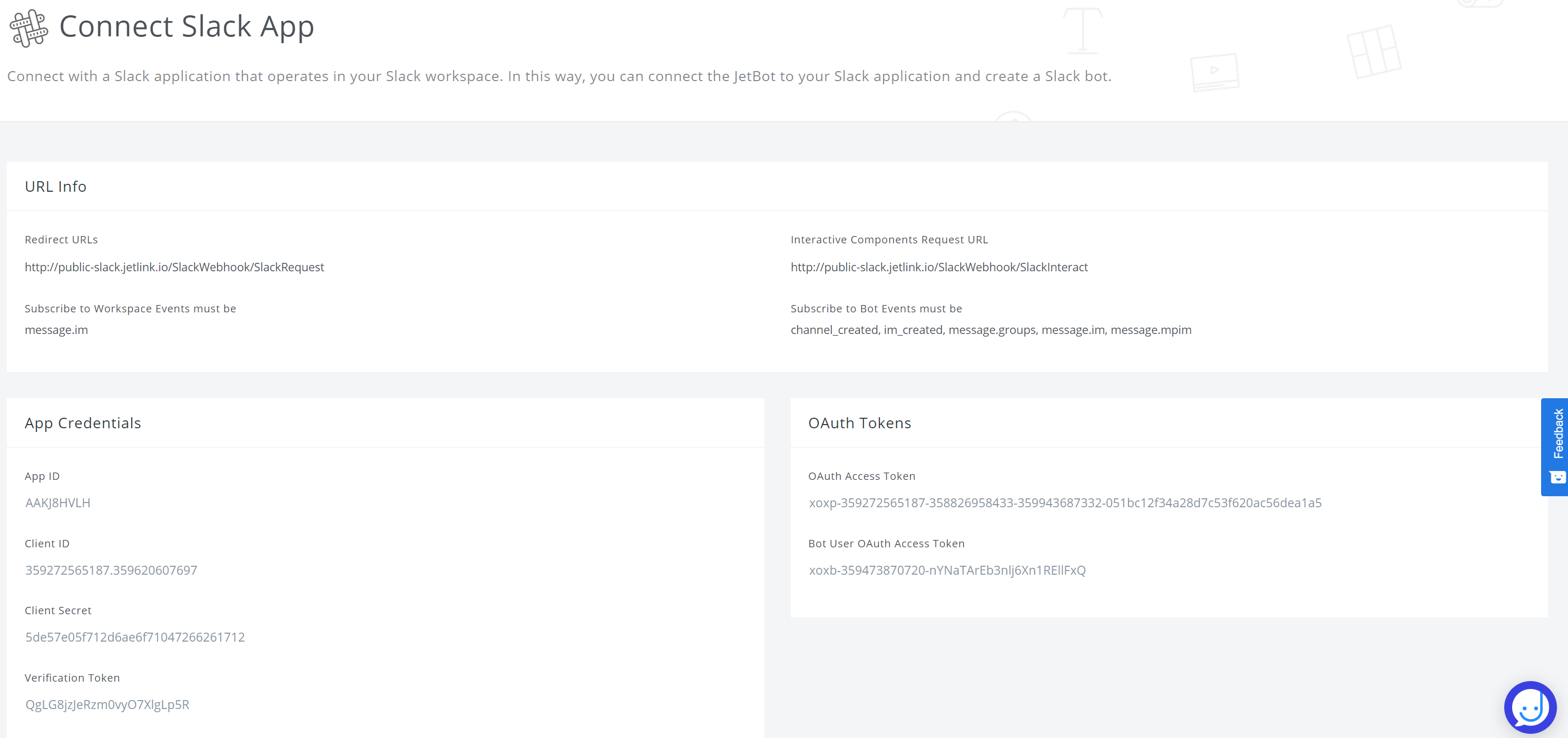Click the OAuth Tokens section header
Image resolution: width=1568 pixels, height=738 pixels.
click(859, 423)
